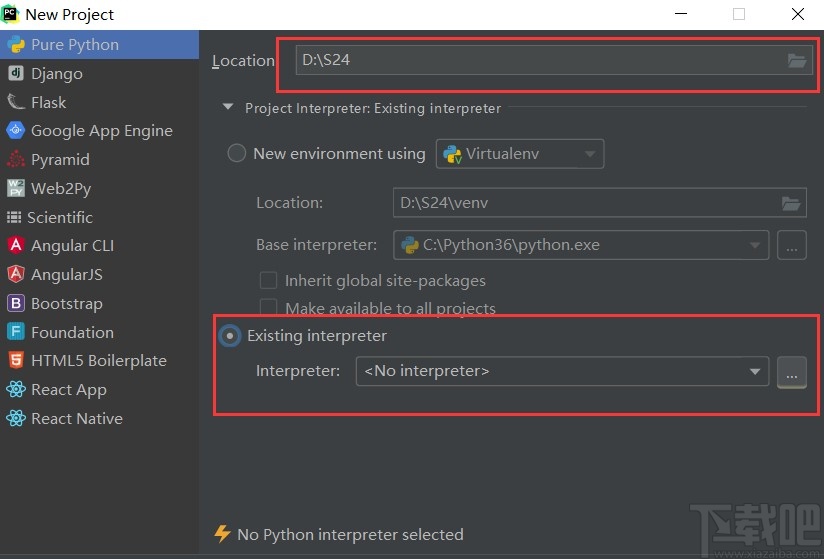824x559 pixels.
Task: Click the ellipsis button beside Interpreter dropdown
Action: pyautogui.click(x=791, y=372)
